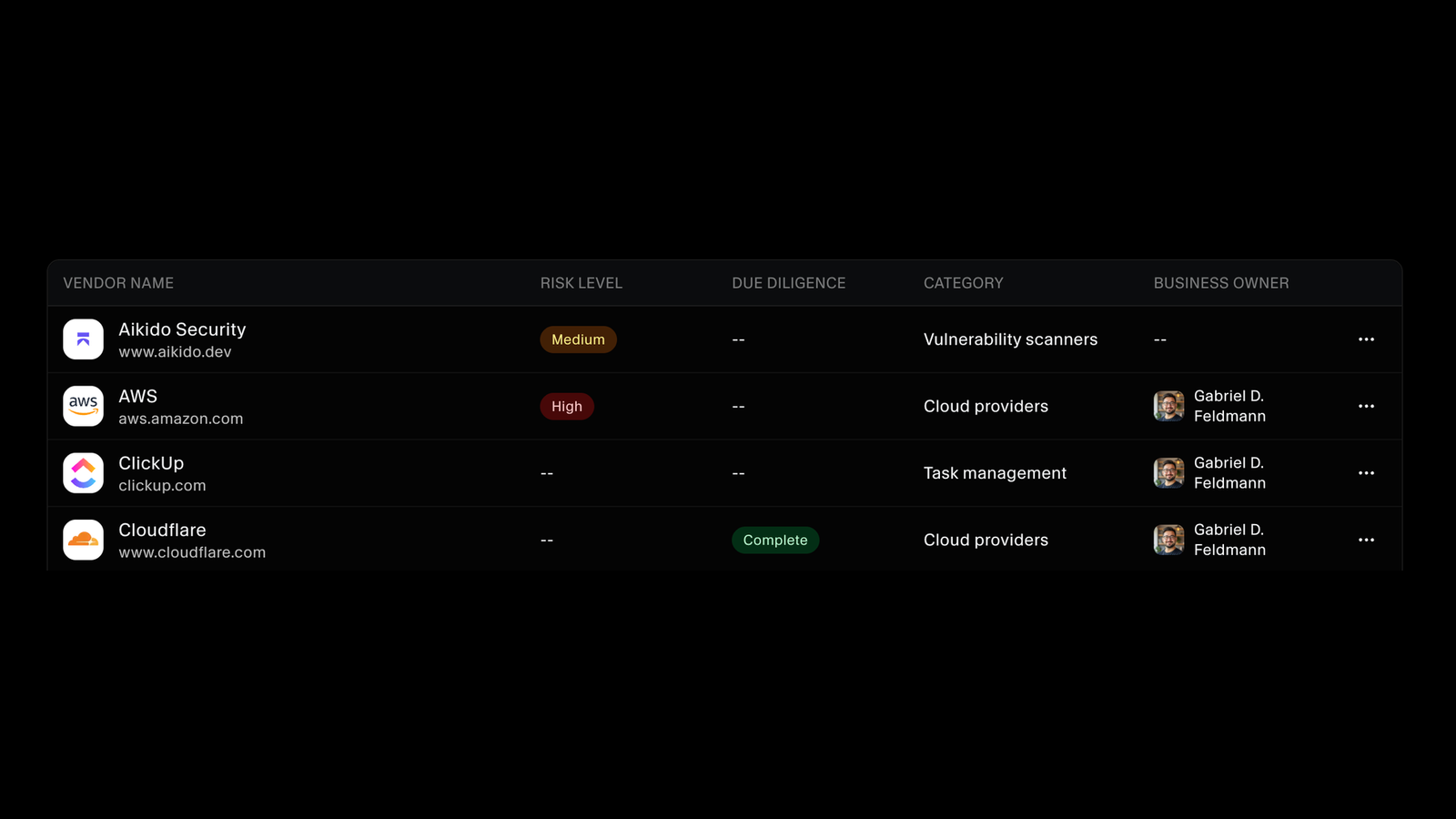Screen dimensions: 1456x819
Task: Open the AWS vendor name
Action: click(x=138, y=396)
